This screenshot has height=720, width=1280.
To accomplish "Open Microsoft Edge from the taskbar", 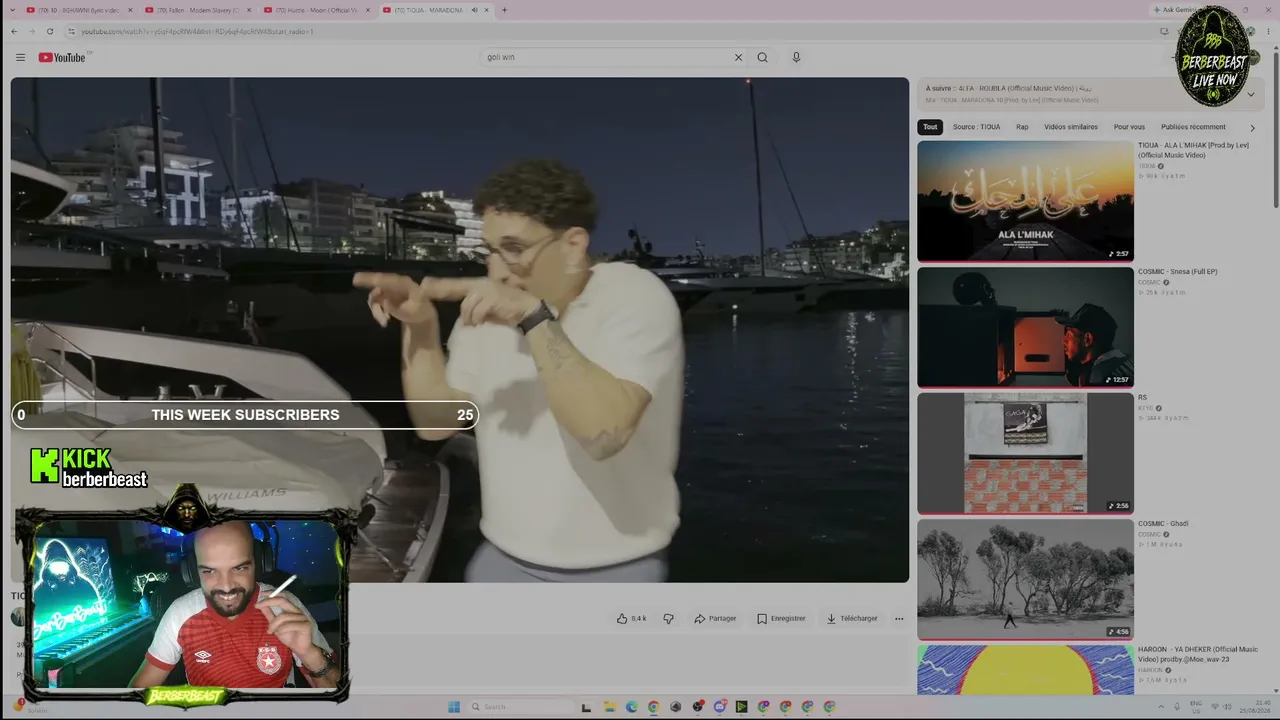I will point(631,707).
